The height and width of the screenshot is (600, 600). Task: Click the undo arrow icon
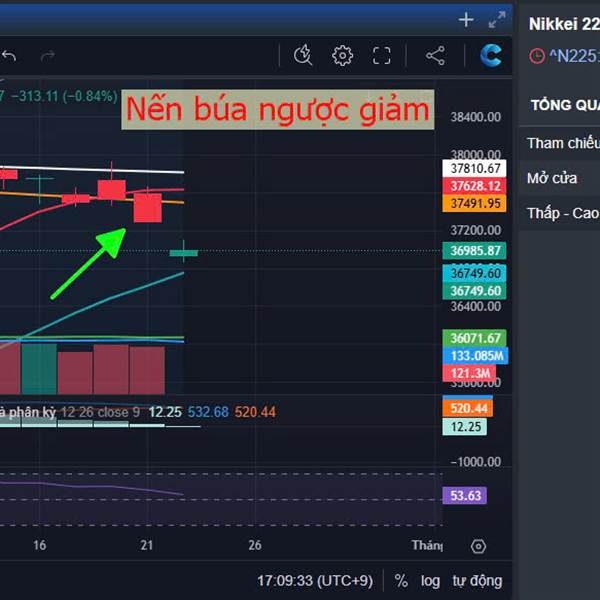[9, 56]
